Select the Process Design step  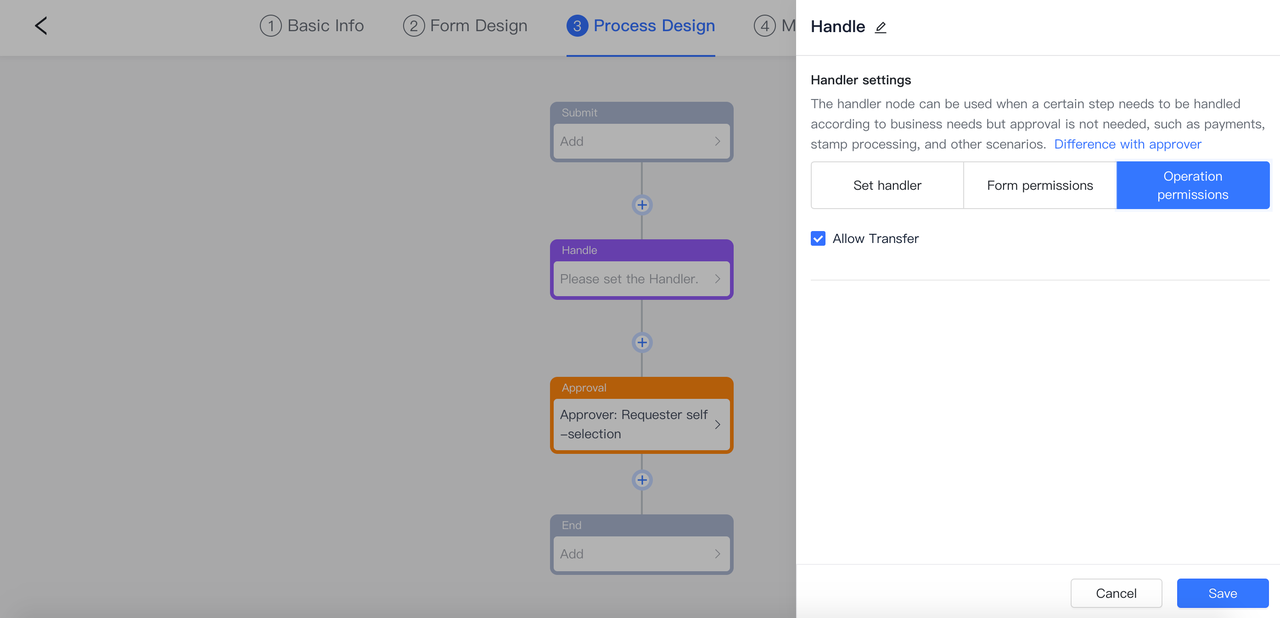tap(641, 26)
